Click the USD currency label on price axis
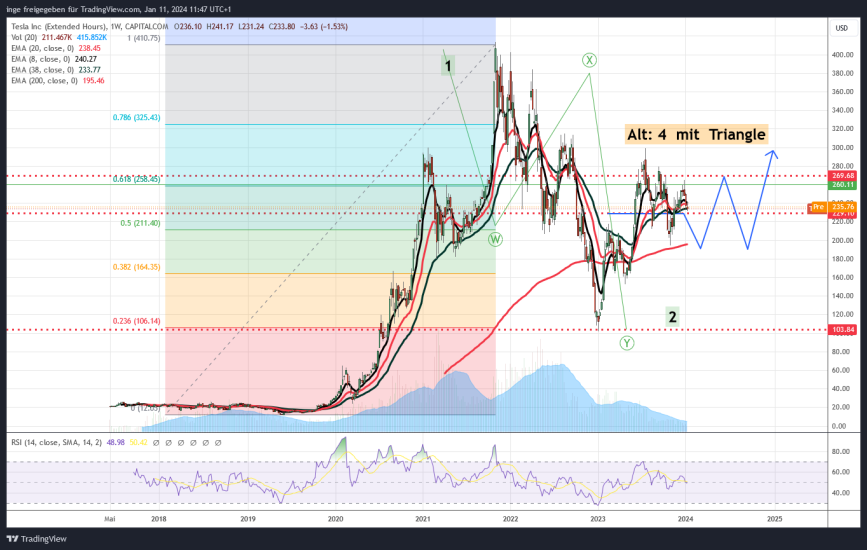This screenshot has height=550, width=867. coord(841,27)
